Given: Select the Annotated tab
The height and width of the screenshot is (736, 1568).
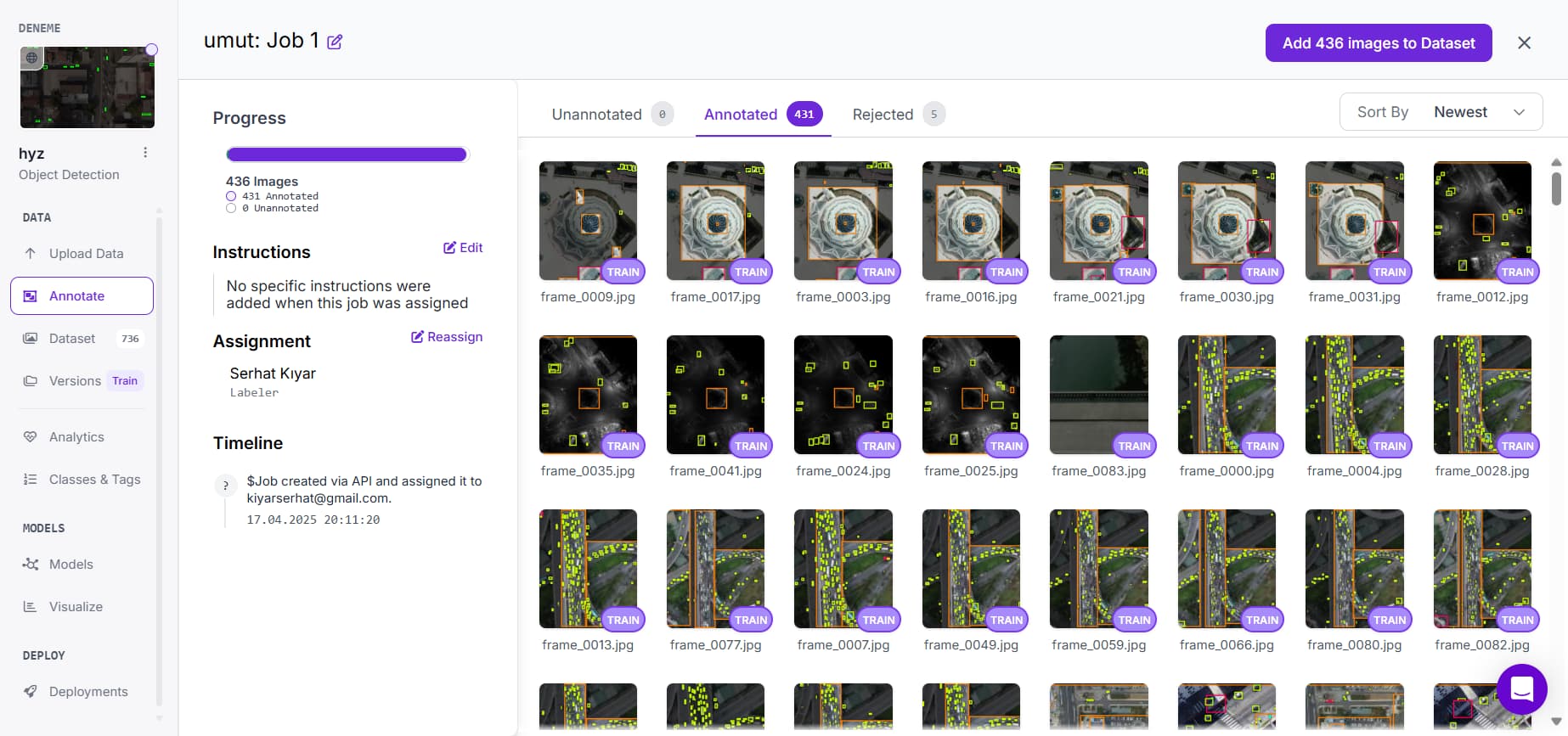Looking at the screenshot, I should (x=763, y=114).
